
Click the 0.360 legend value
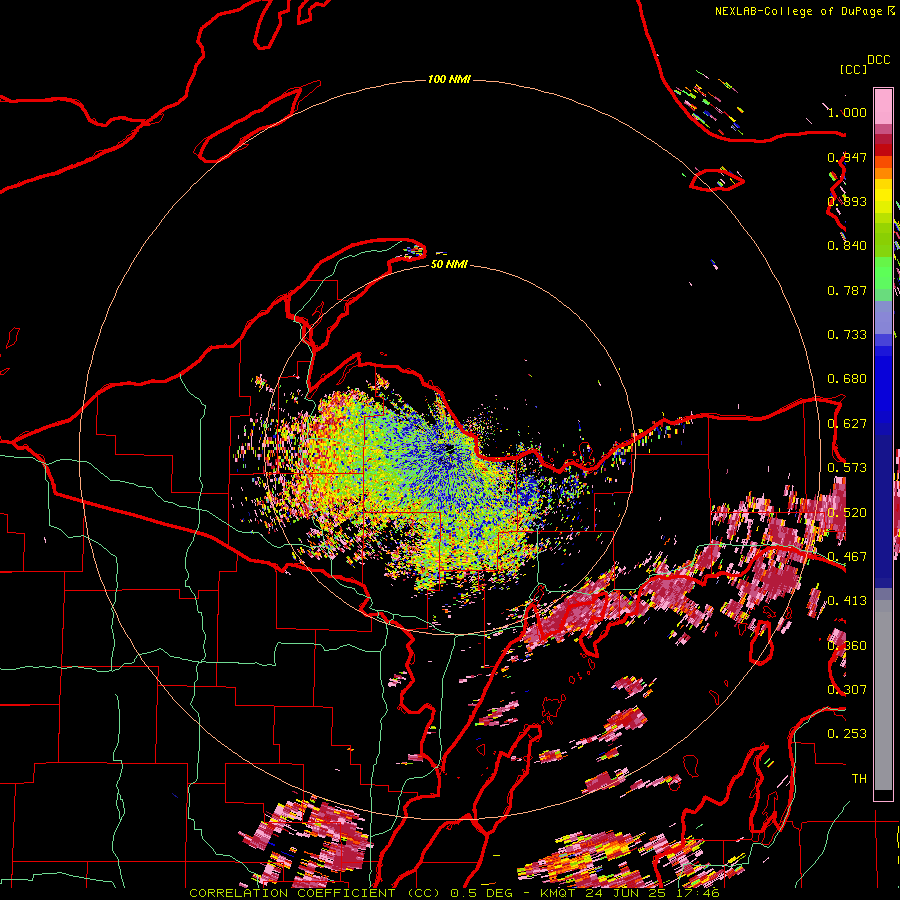(x=847, y=646)
